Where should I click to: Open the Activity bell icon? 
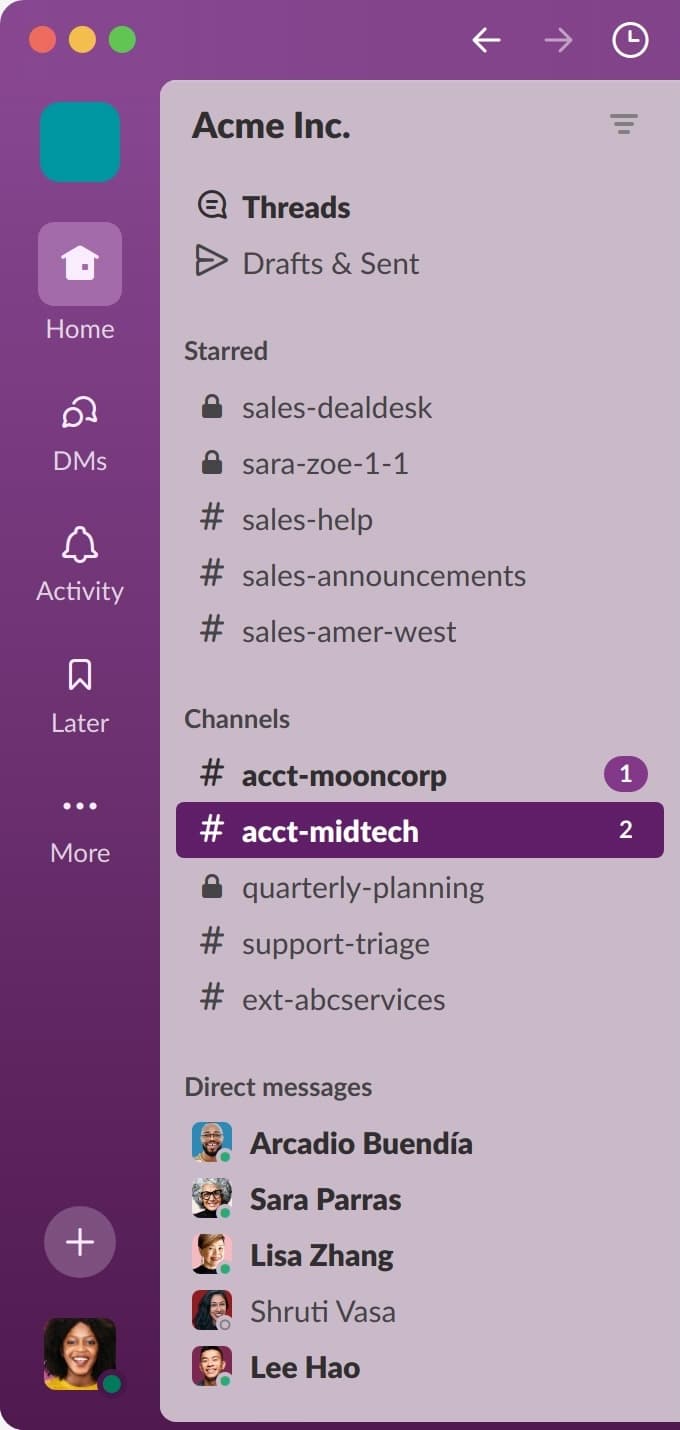pyautogui.click(x=80, y=545)
